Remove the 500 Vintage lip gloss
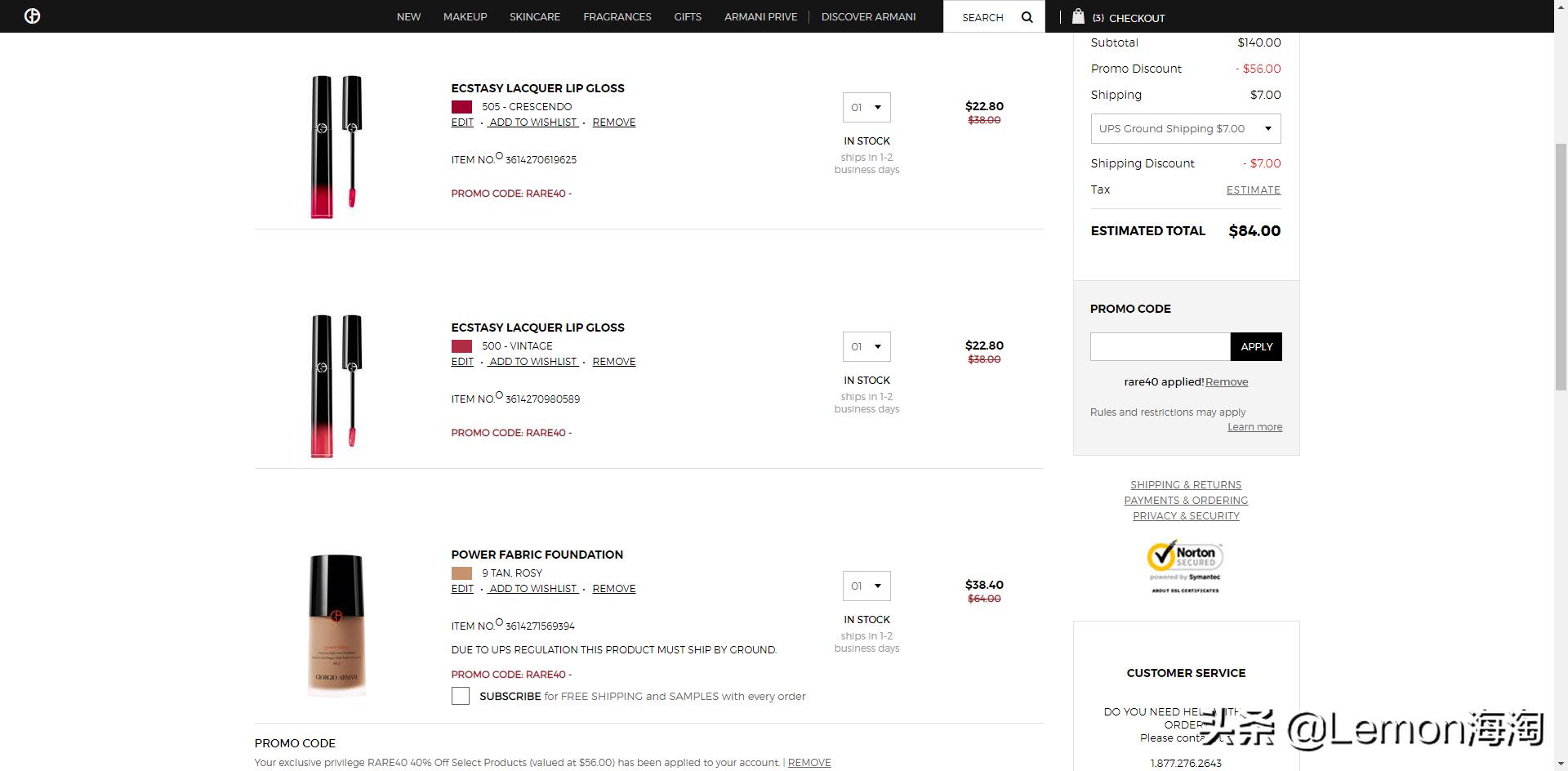1568x771 pixels. tap(614, 362)
